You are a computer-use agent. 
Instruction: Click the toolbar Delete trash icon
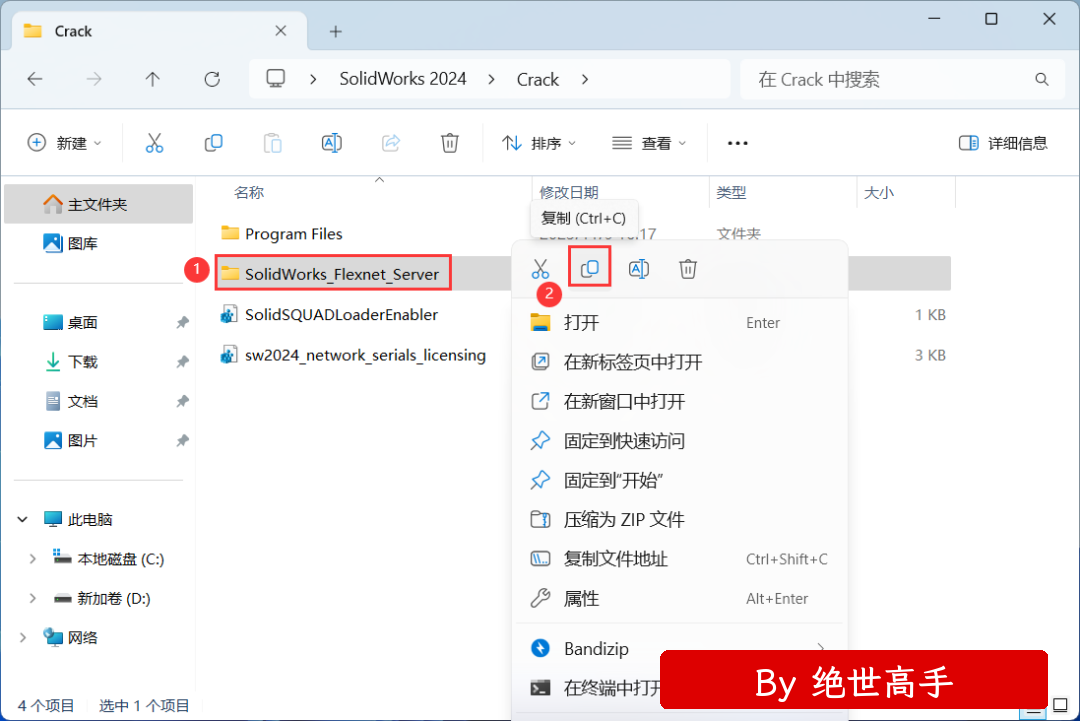point(450,143)
